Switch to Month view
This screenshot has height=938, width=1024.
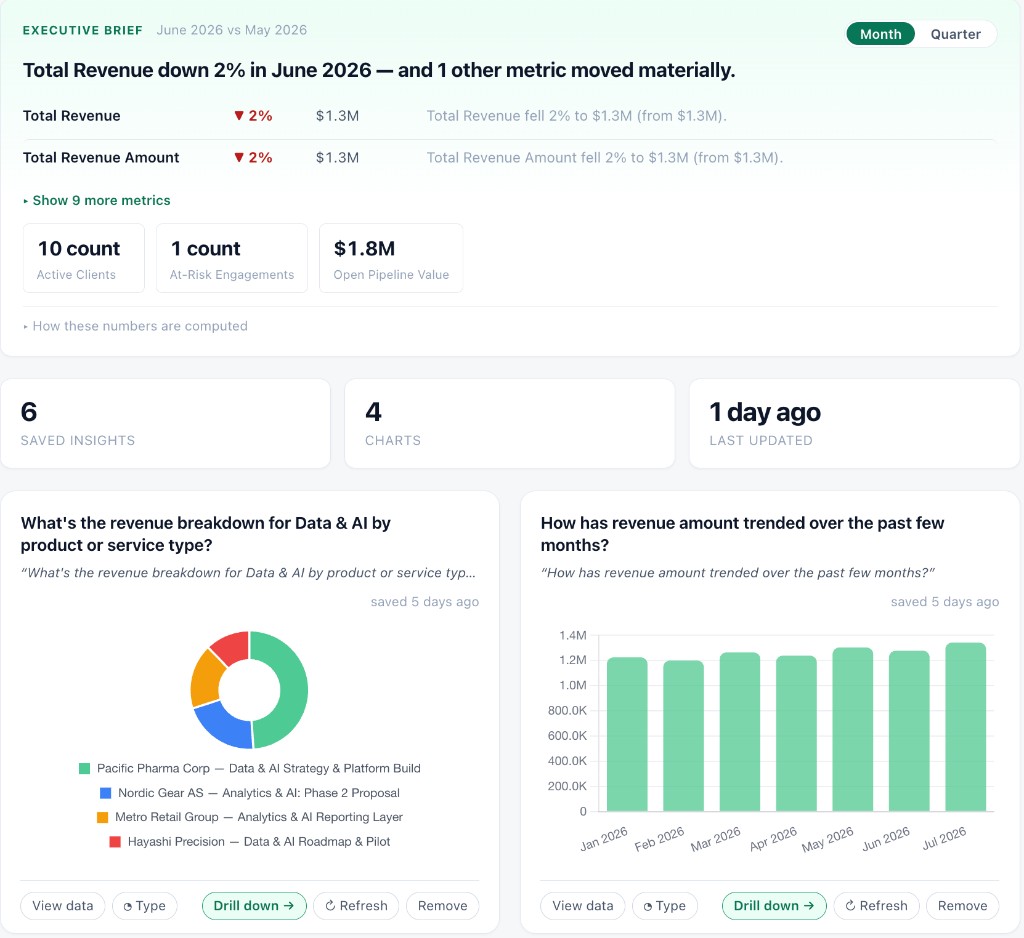pos(880,34)
